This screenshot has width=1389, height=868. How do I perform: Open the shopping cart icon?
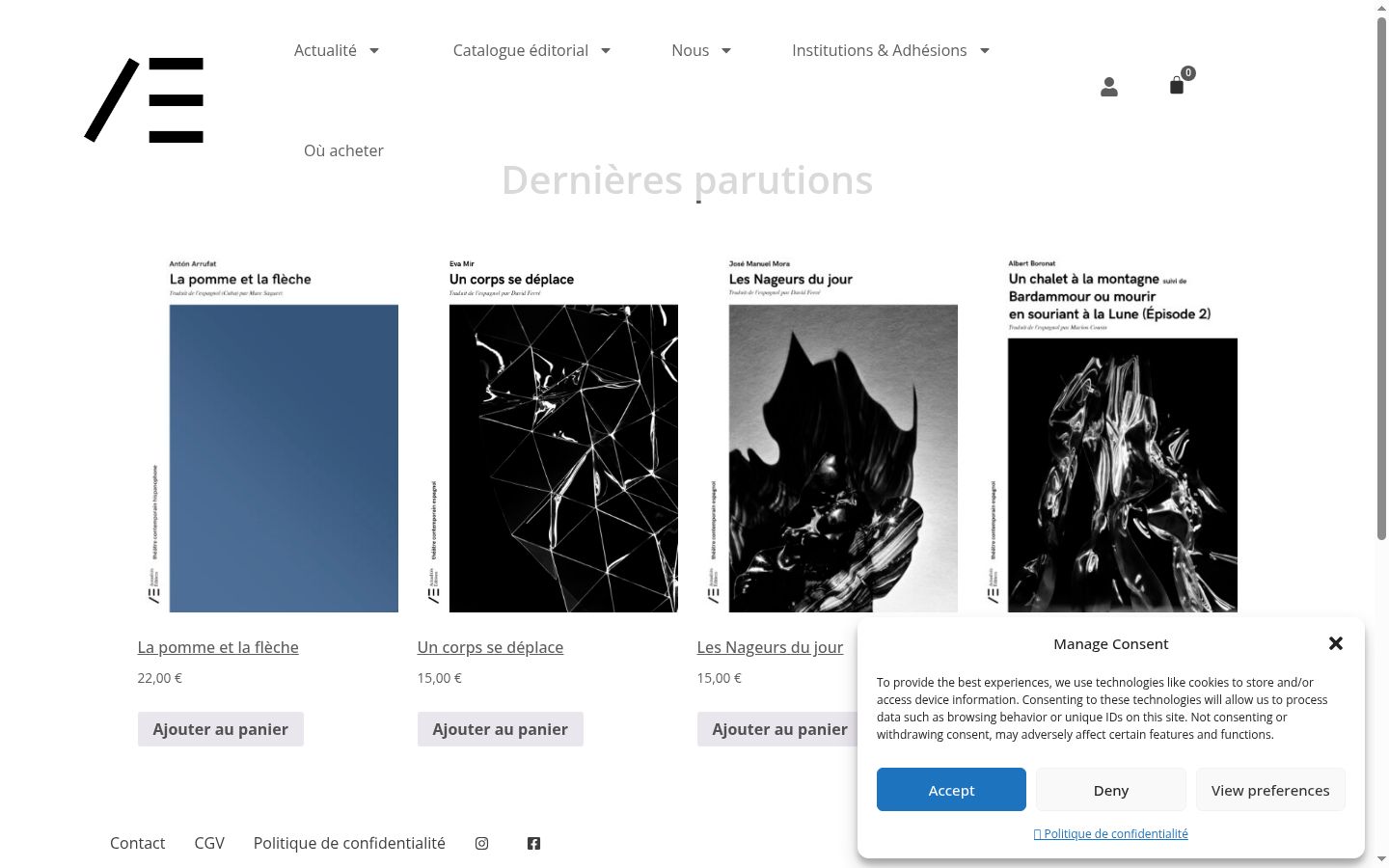click(1177, 86)
